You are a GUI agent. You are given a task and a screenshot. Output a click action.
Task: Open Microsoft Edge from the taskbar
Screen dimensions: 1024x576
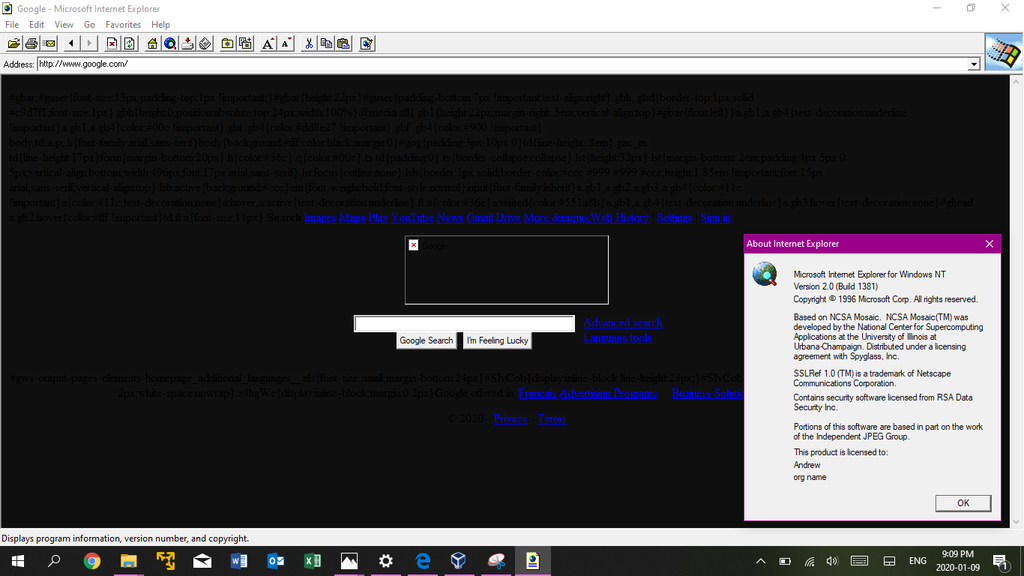click(422, 561)
